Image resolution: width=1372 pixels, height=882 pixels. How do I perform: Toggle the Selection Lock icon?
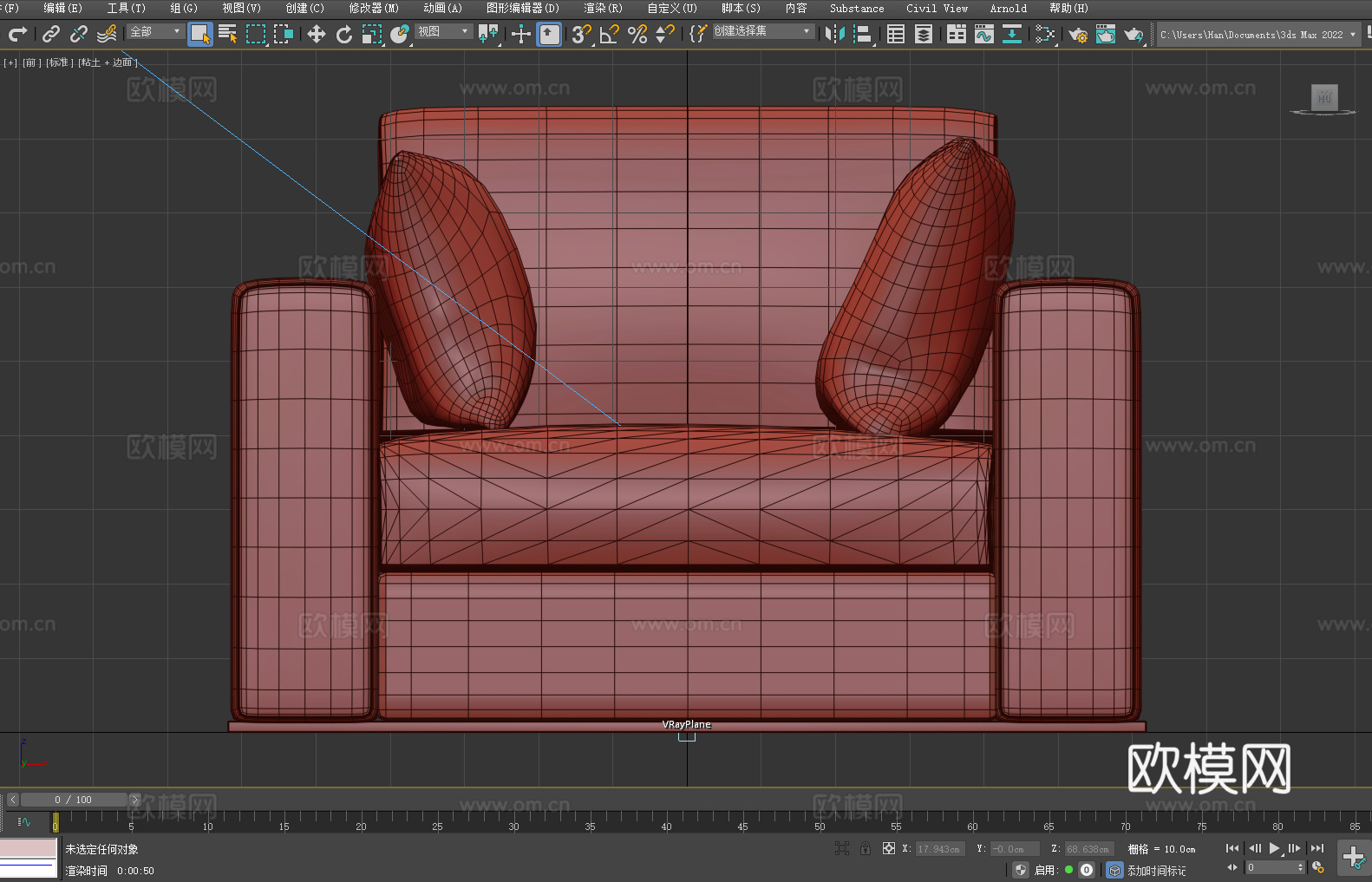(866, 848)
